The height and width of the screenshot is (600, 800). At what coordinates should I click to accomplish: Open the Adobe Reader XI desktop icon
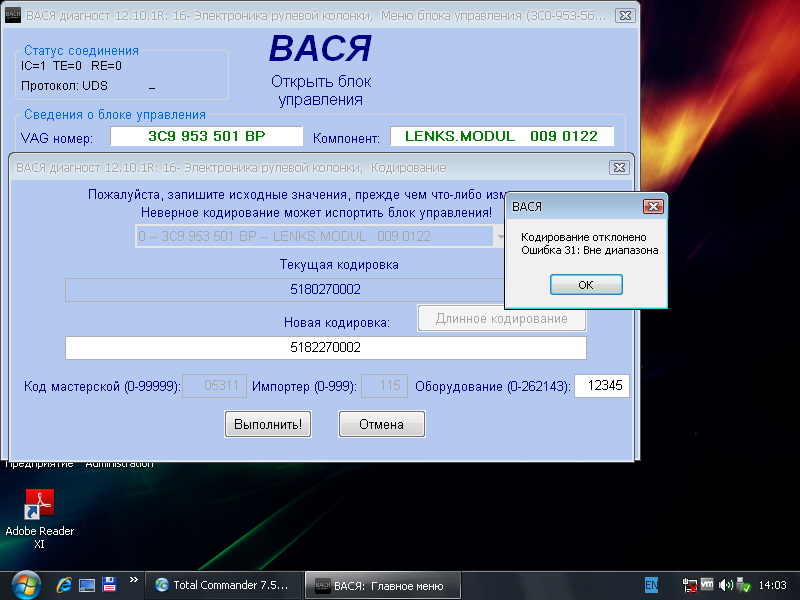click(x=39, y=501)
